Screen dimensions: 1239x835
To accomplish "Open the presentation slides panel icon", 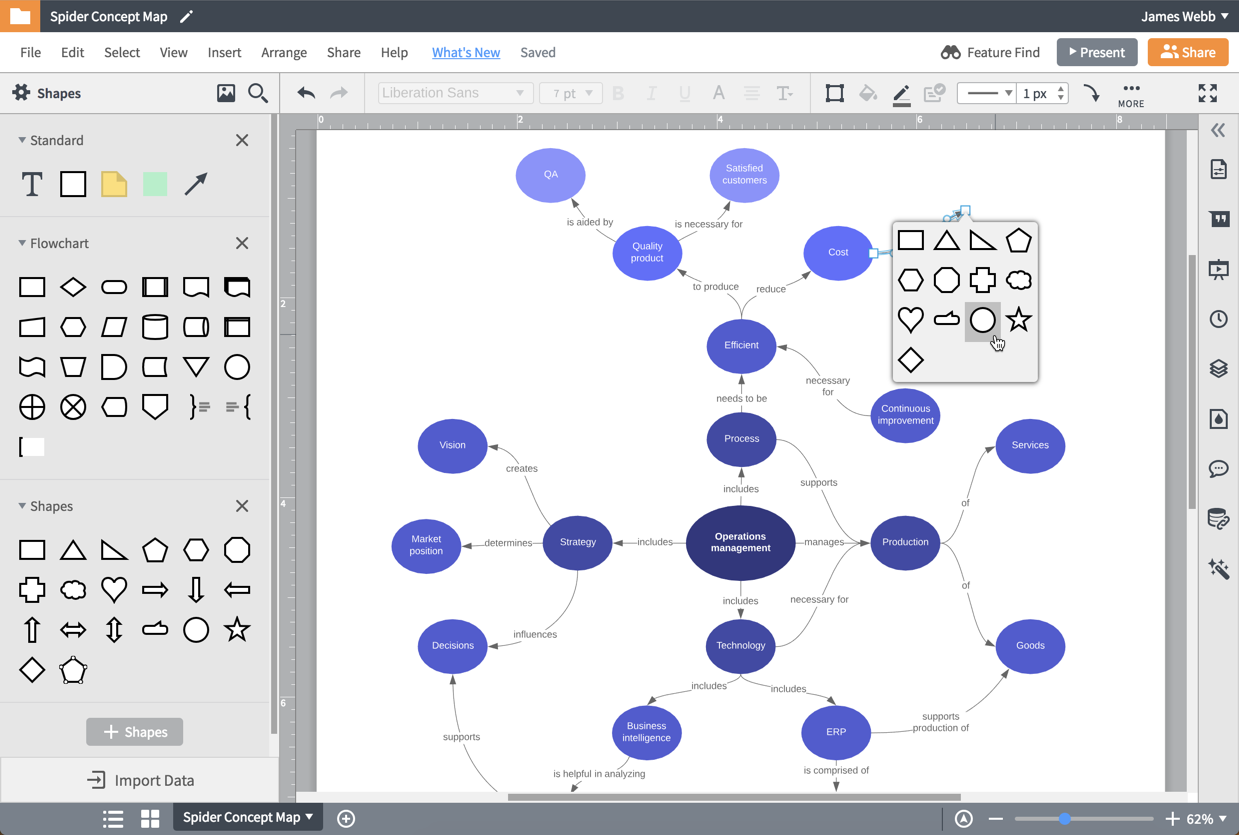I will (1218, 268).
